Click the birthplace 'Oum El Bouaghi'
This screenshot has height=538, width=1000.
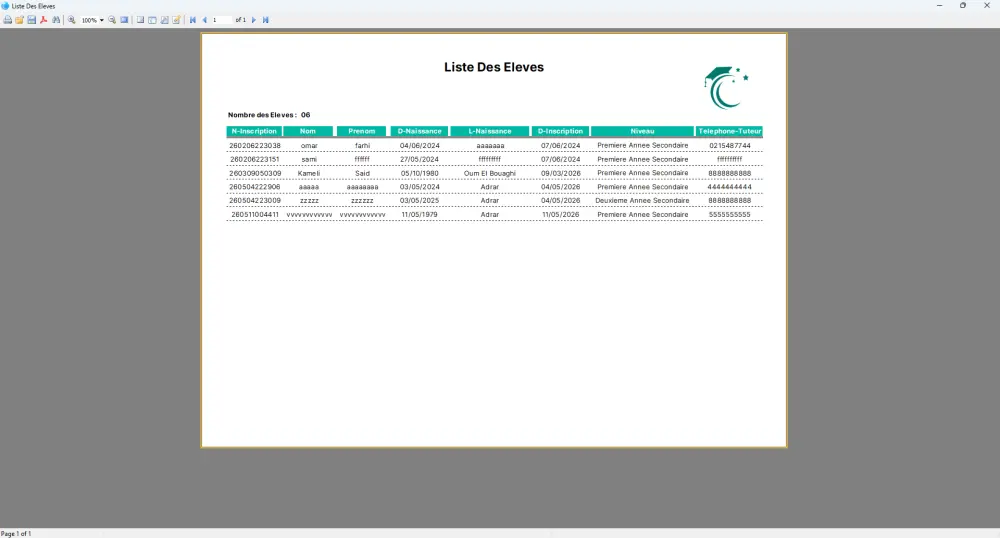click(490, 173)
